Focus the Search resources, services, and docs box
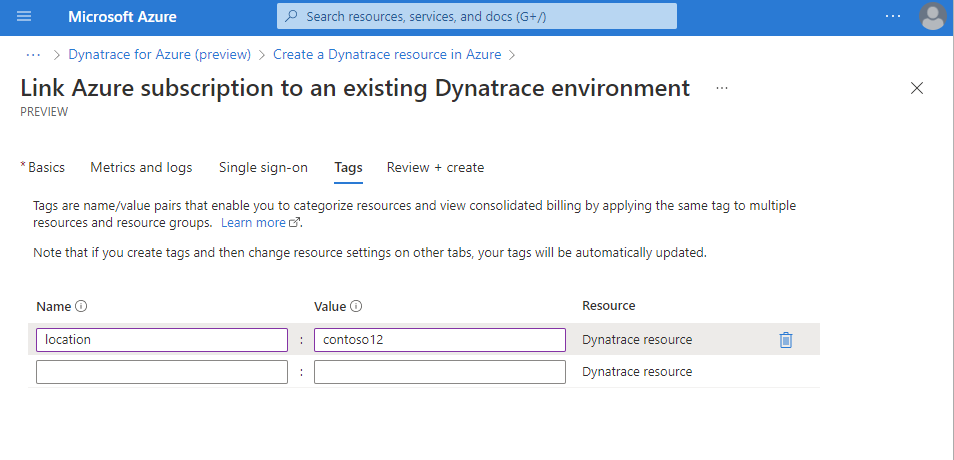This screenshot has height=460, width=954. pos(476,16)
